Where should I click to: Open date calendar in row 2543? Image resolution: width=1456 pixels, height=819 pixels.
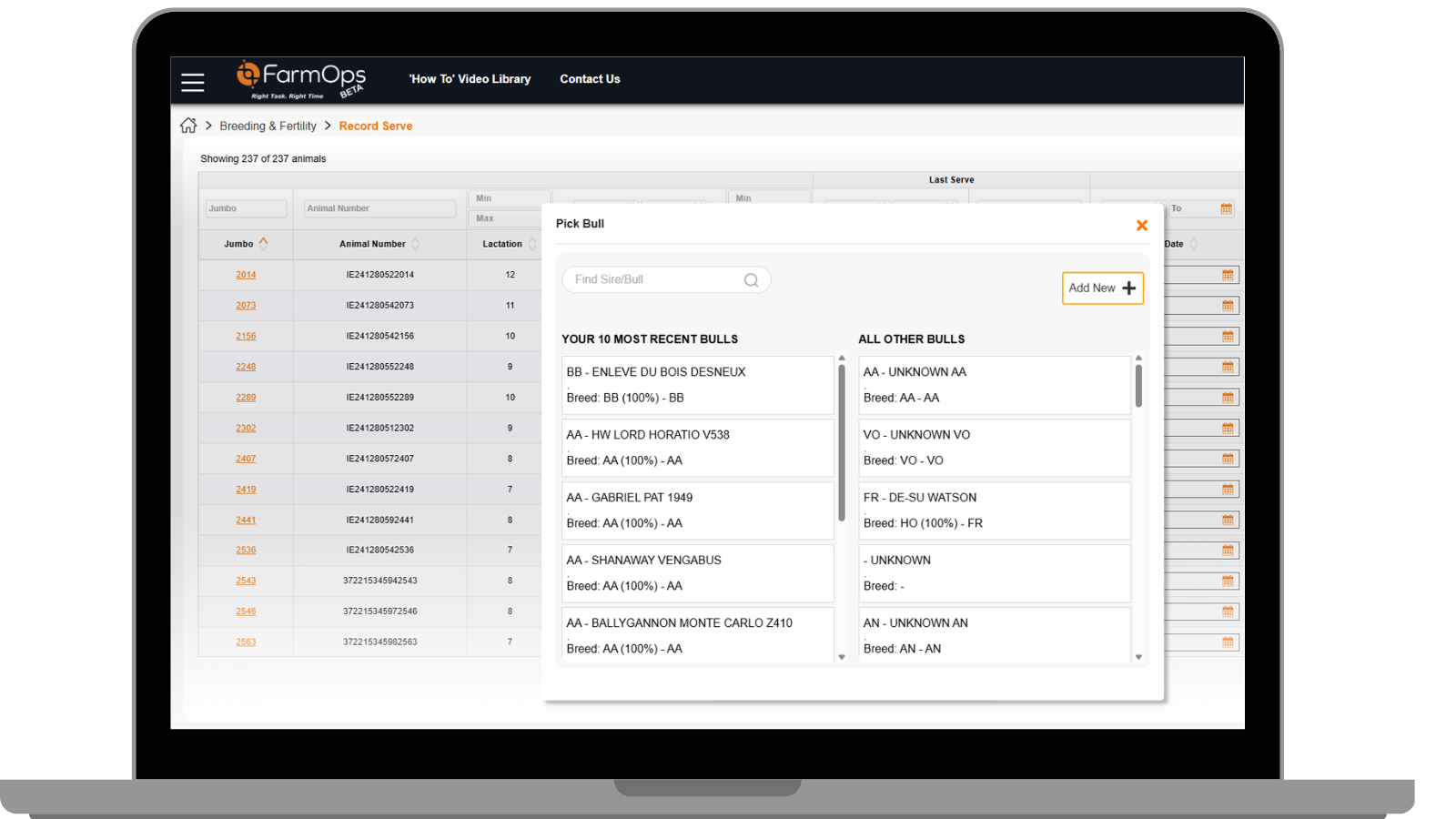(1228, 581)
